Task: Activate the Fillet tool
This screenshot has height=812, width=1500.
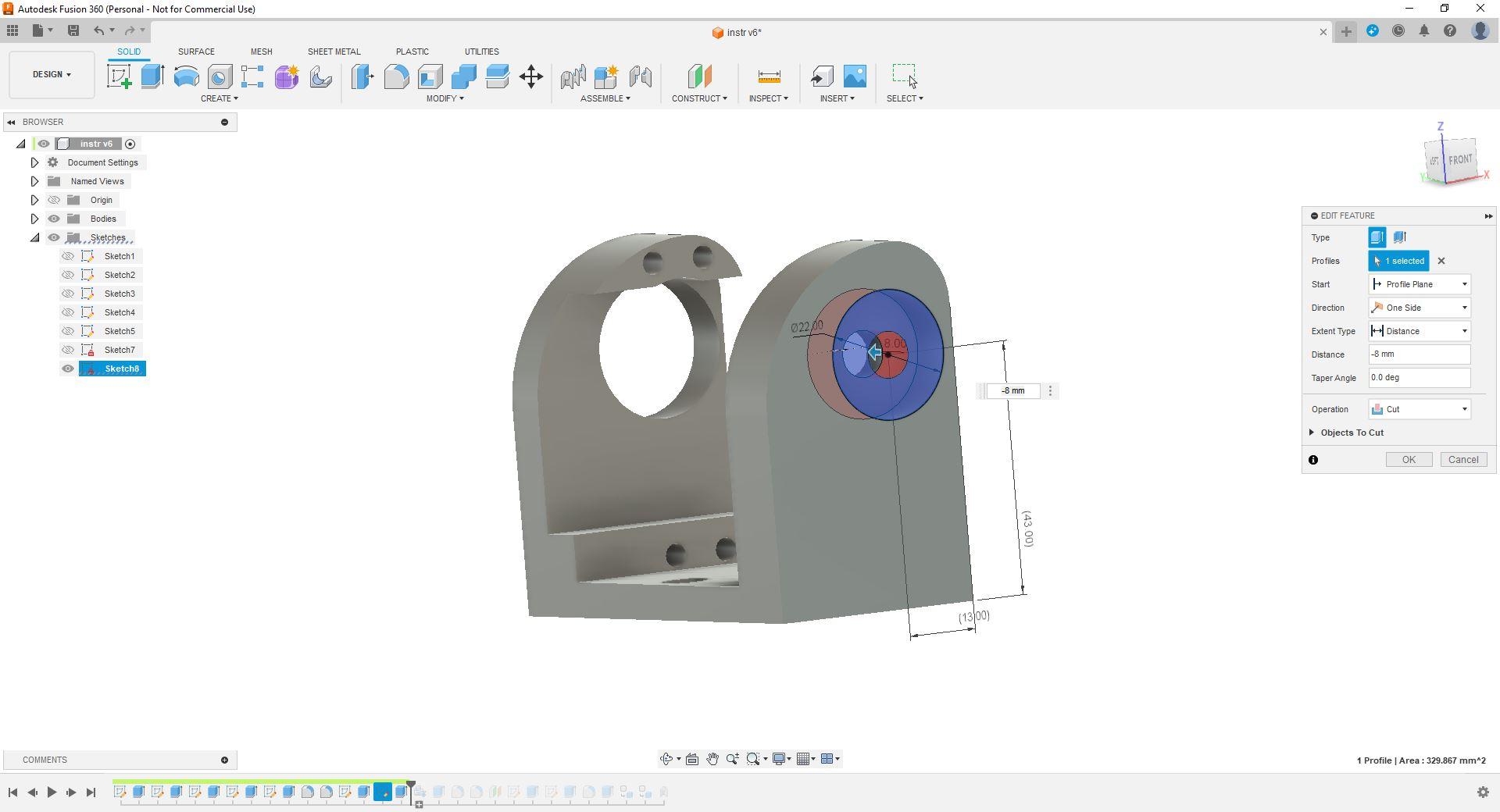Action: click(x=396, y=77)
